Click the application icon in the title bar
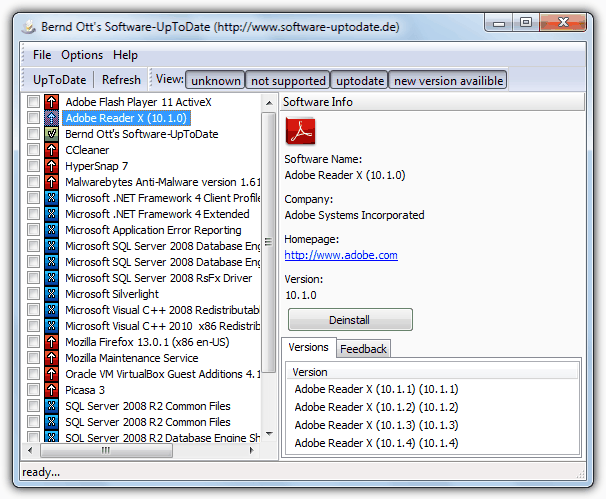 pos(29,27)
